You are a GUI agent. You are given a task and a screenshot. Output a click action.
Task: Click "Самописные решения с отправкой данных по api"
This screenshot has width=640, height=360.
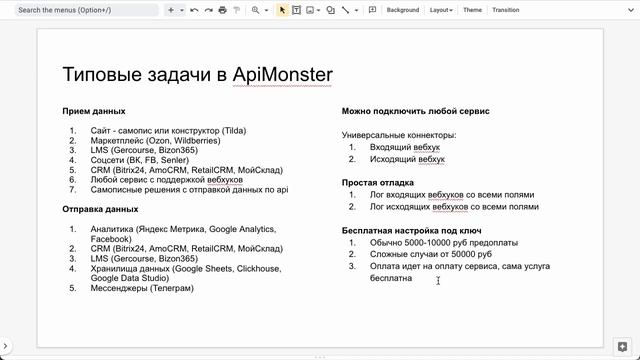click(189, 189)
